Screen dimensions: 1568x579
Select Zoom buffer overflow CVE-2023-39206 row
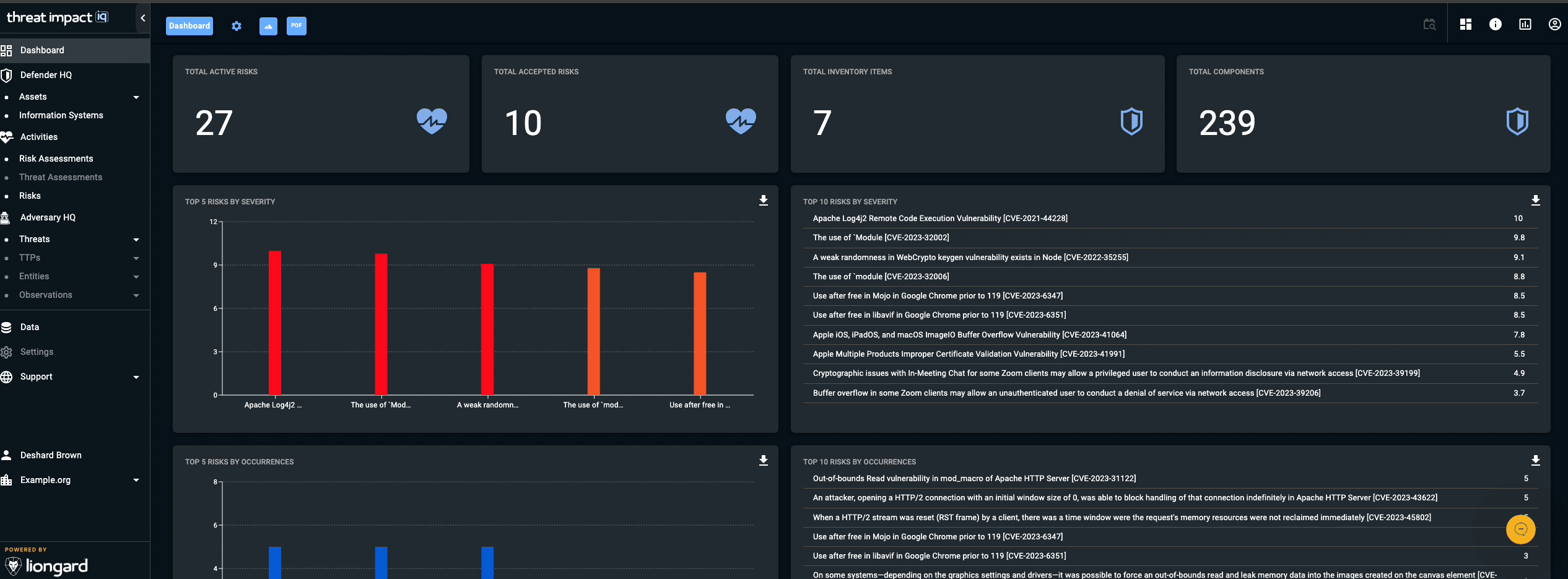(1170, 393)
